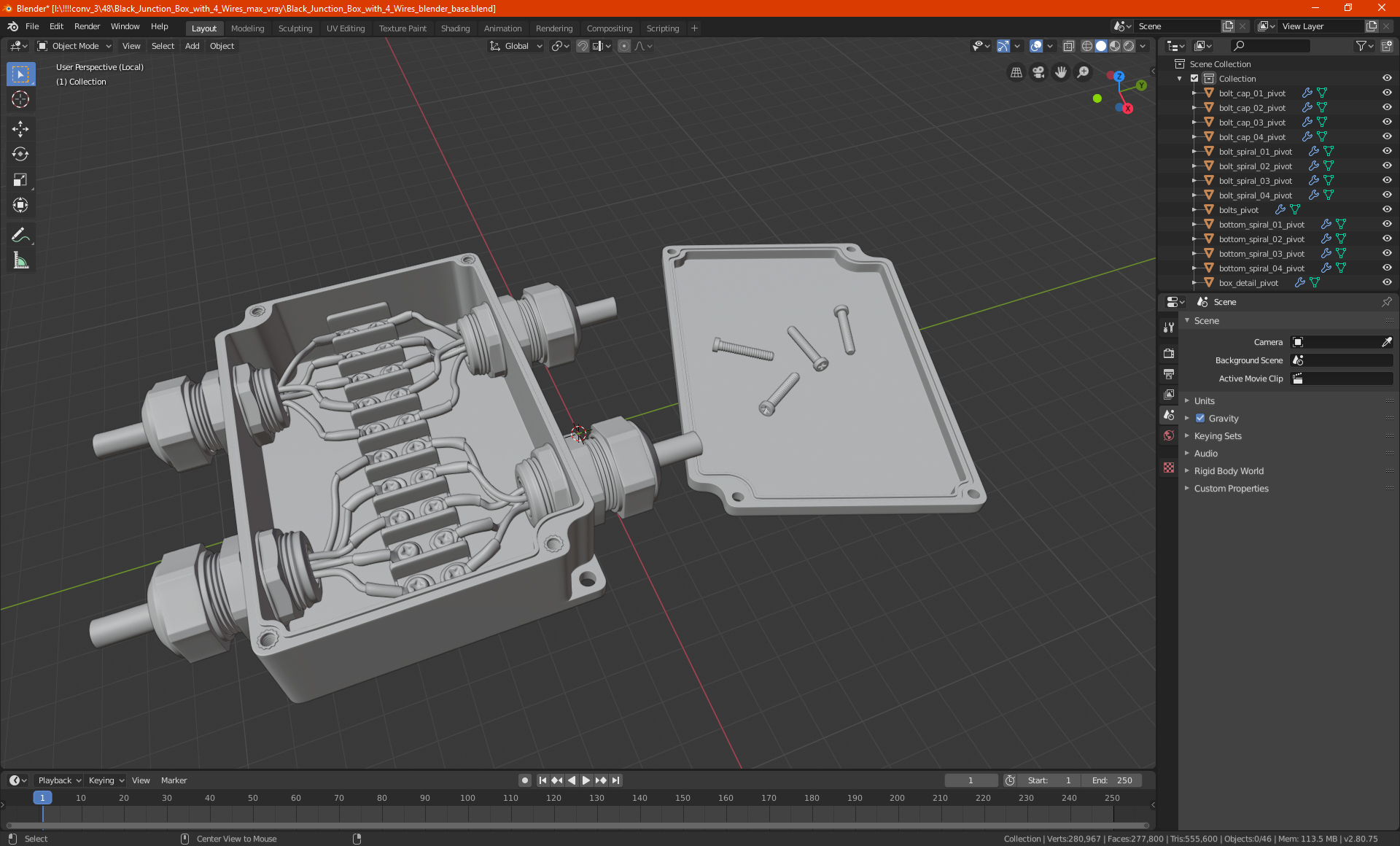Click the End frame field
Screen dimensions: 1400x846
click(1112, 780)
